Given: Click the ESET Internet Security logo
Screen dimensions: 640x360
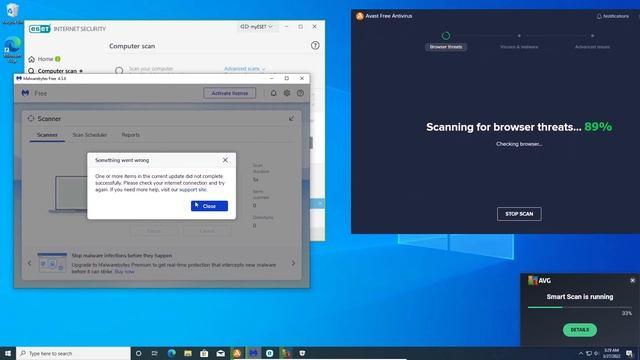Looking at the screenshot, I should pyautogui.click(x=40, y=29).
